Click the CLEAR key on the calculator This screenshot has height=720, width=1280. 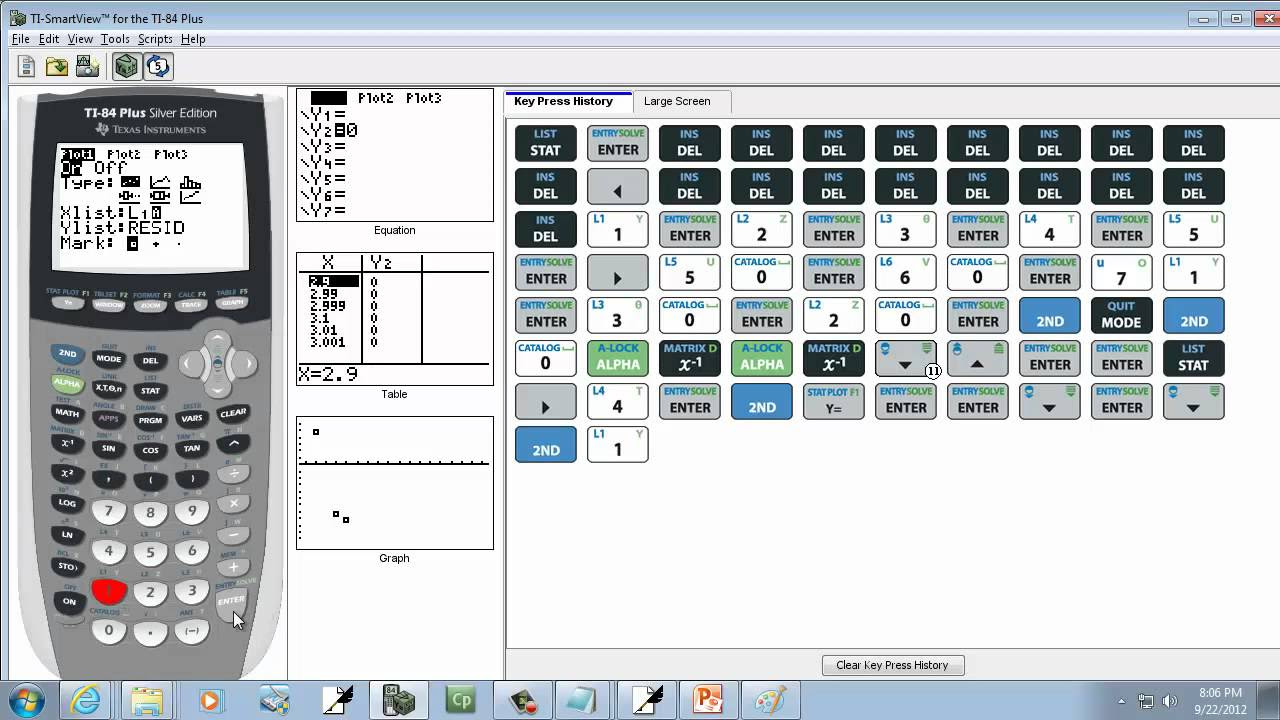pos(233,412)
